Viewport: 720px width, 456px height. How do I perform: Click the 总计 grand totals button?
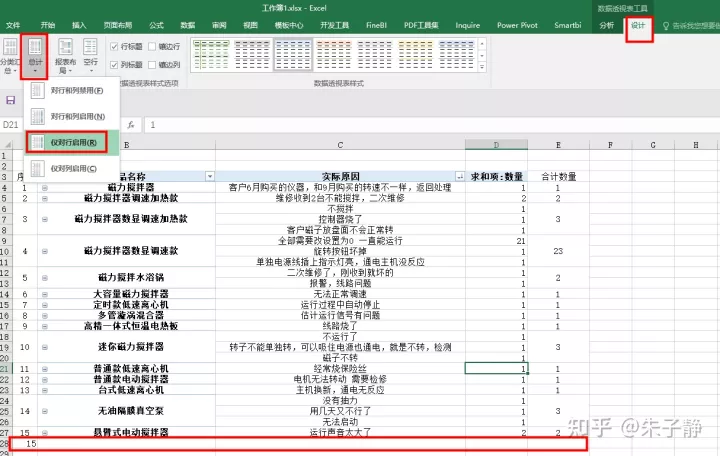click(35, 57)
